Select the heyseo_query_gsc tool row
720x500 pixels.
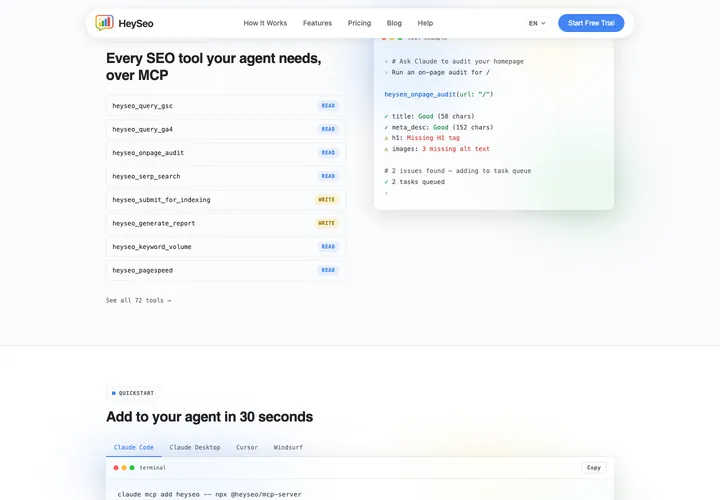225,106
